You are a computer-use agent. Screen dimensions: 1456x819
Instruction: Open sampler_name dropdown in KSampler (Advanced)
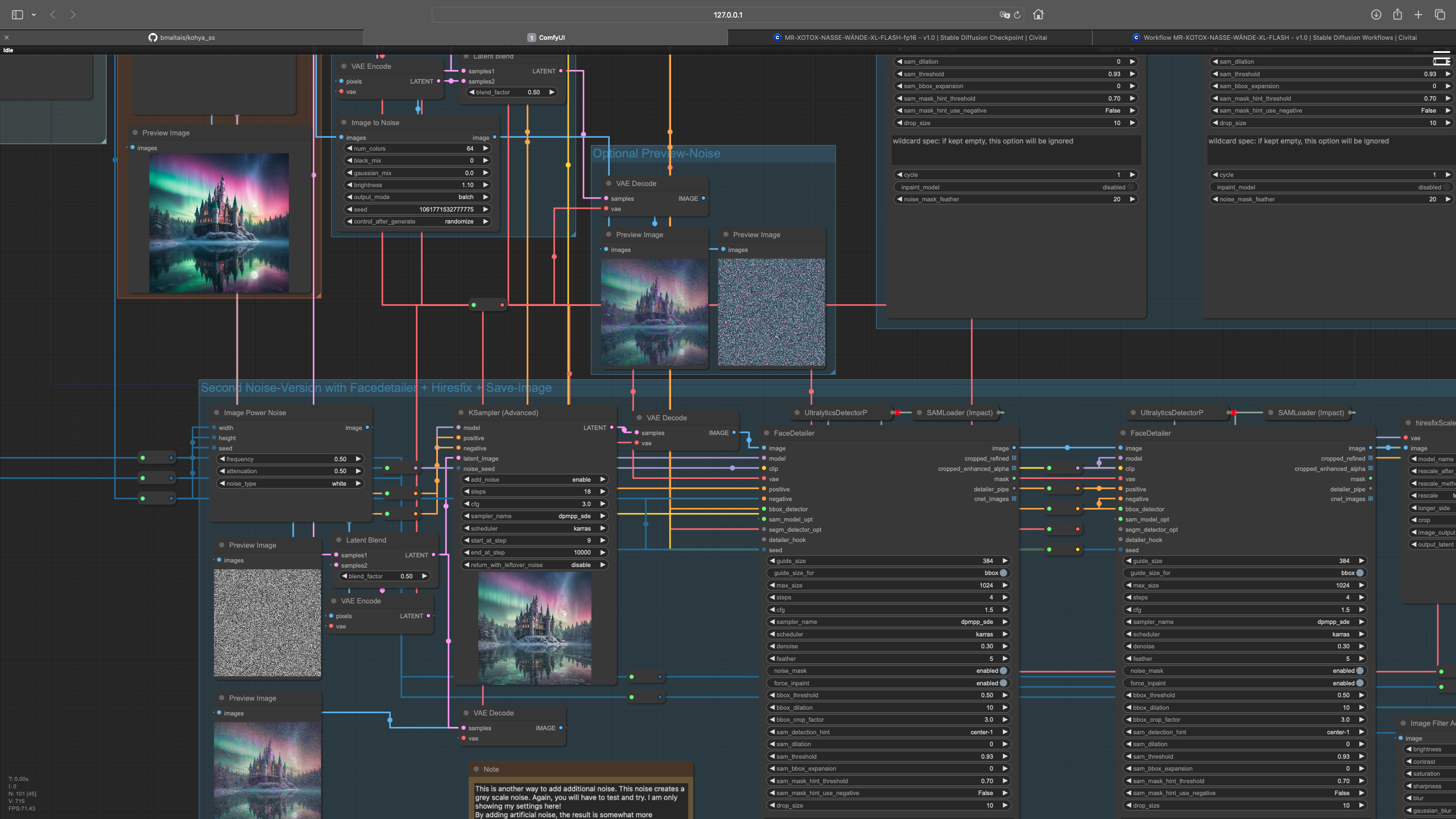535,516
